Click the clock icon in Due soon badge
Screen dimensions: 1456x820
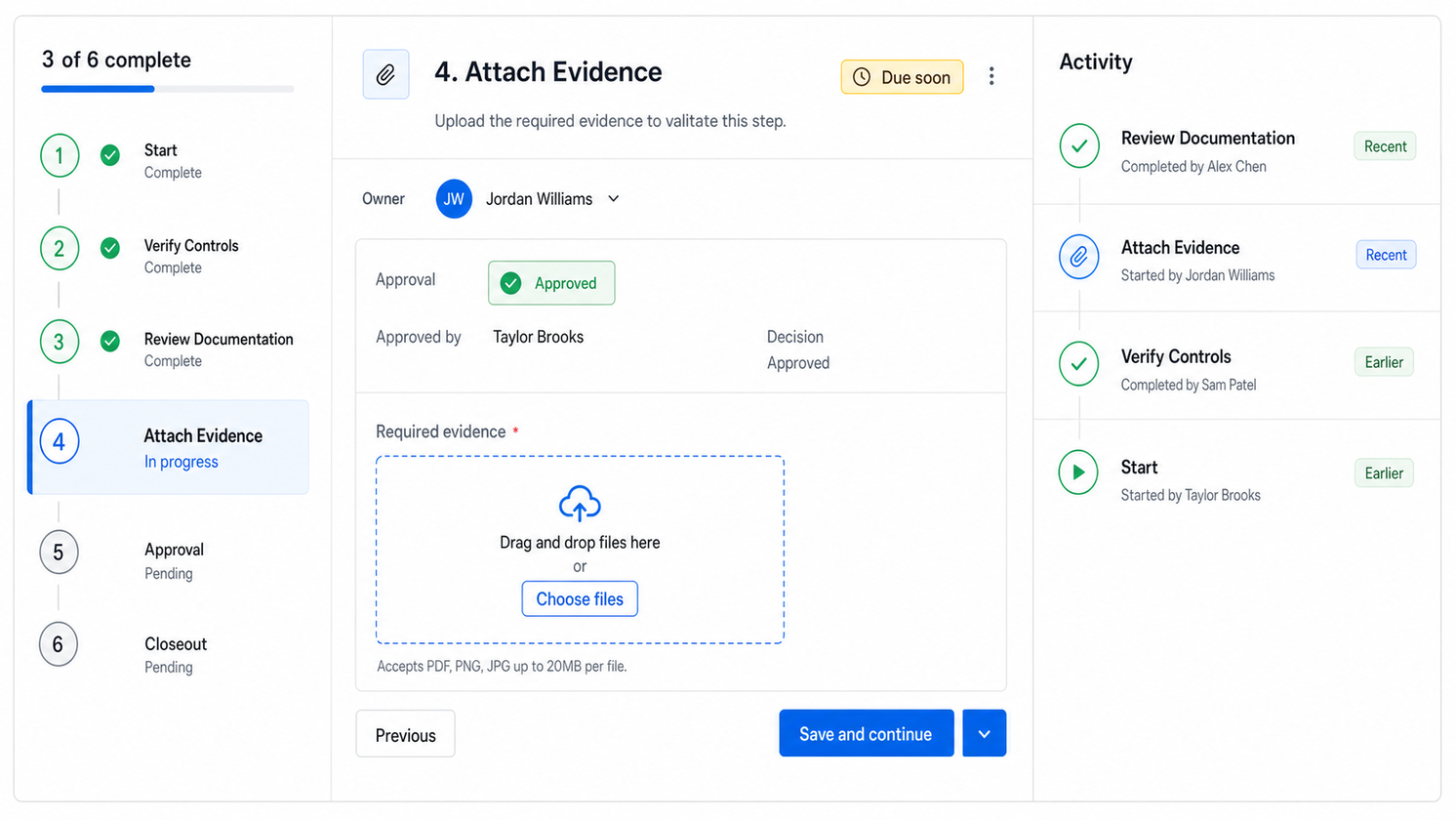[862, 77]
